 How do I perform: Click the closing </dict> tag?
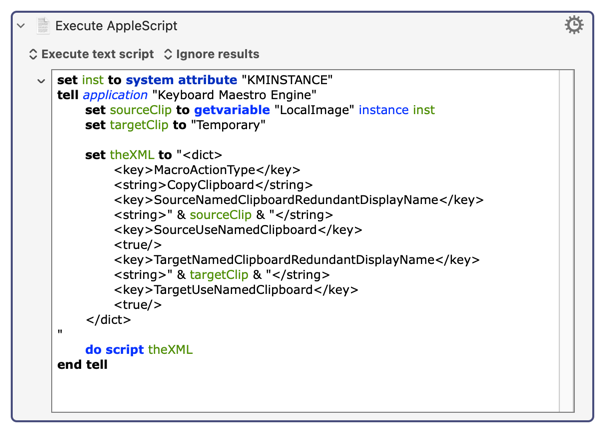coord(108,320)
